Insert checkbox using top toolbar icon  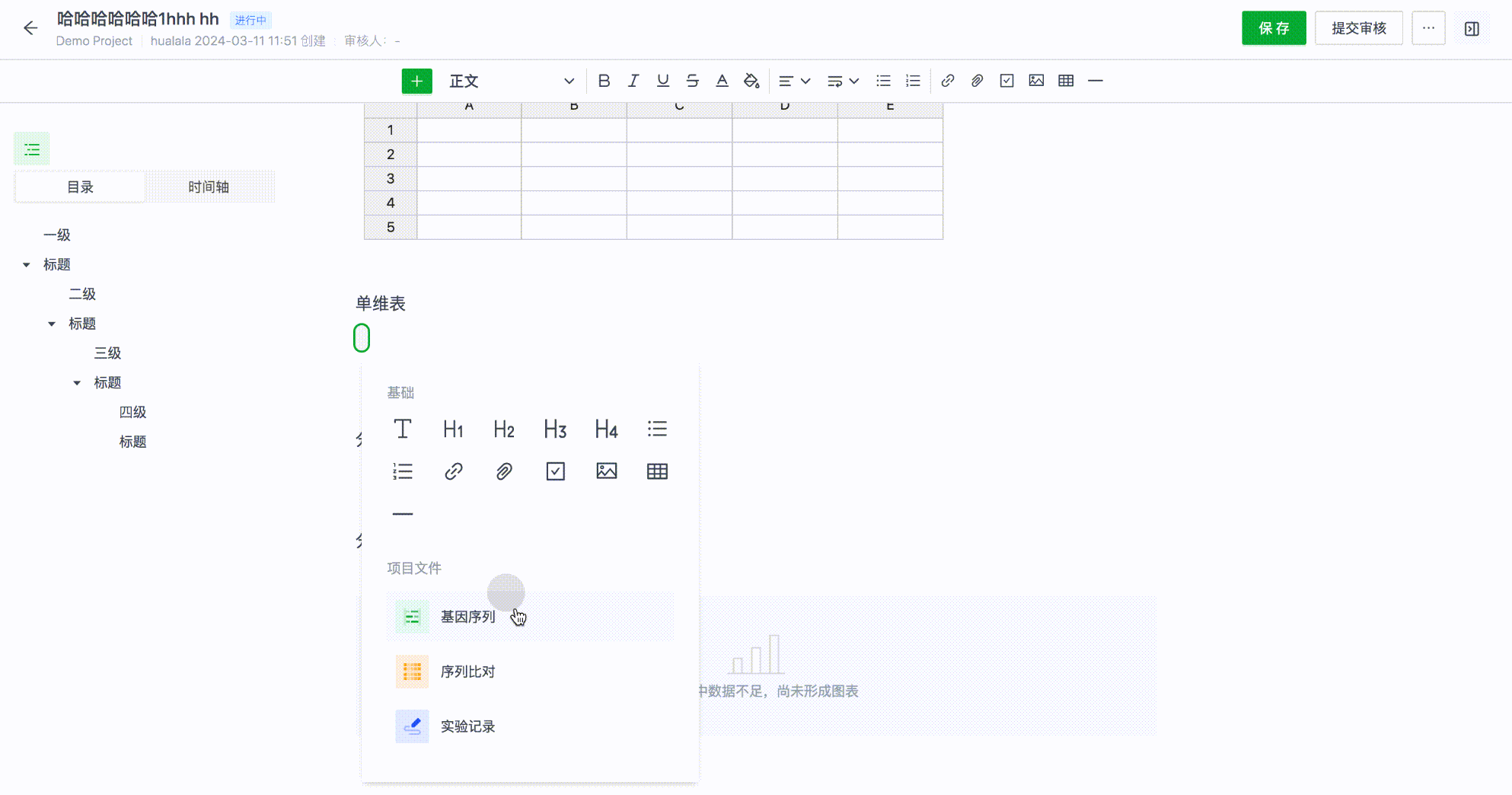[1006, 81]
